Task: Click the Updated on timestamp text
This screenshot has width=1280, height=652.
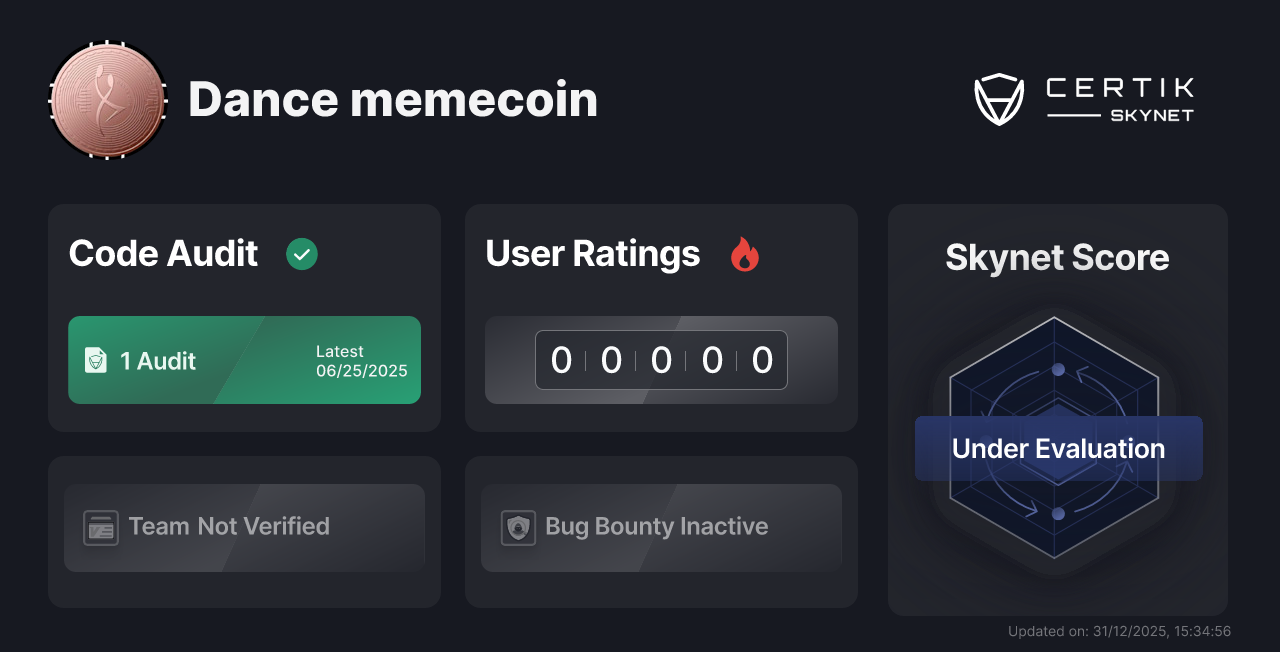Action: click(x=1119, y=631)
